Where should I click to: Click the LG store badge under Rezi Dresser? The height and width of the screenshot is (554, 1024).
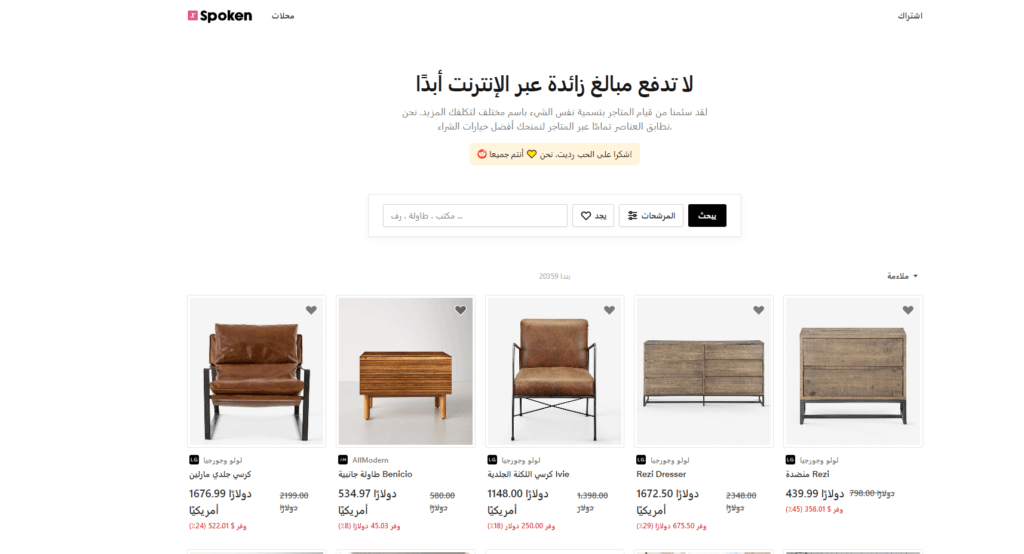tap(641, 460)
